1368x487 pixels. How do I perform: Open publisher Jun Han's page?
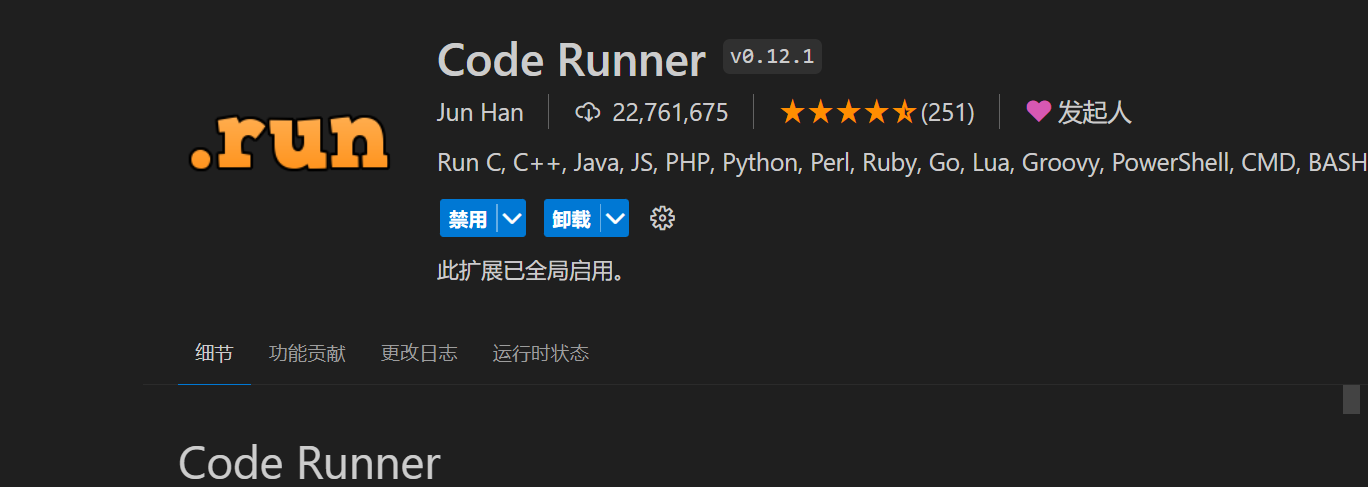click(480, 112)
